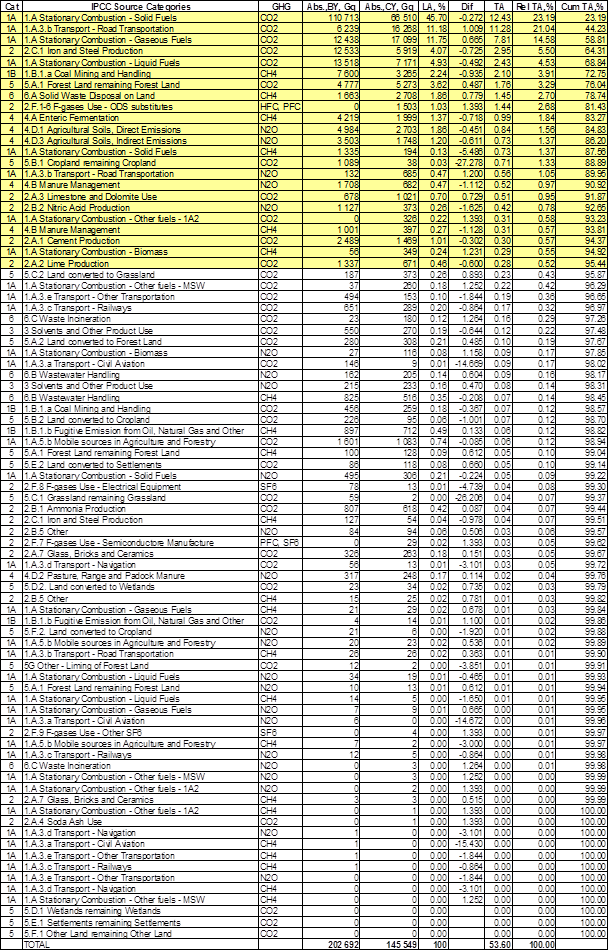Click the 'Cum TA,%' column header
This screenshot has width=609, height=951.
coord(583,6)
